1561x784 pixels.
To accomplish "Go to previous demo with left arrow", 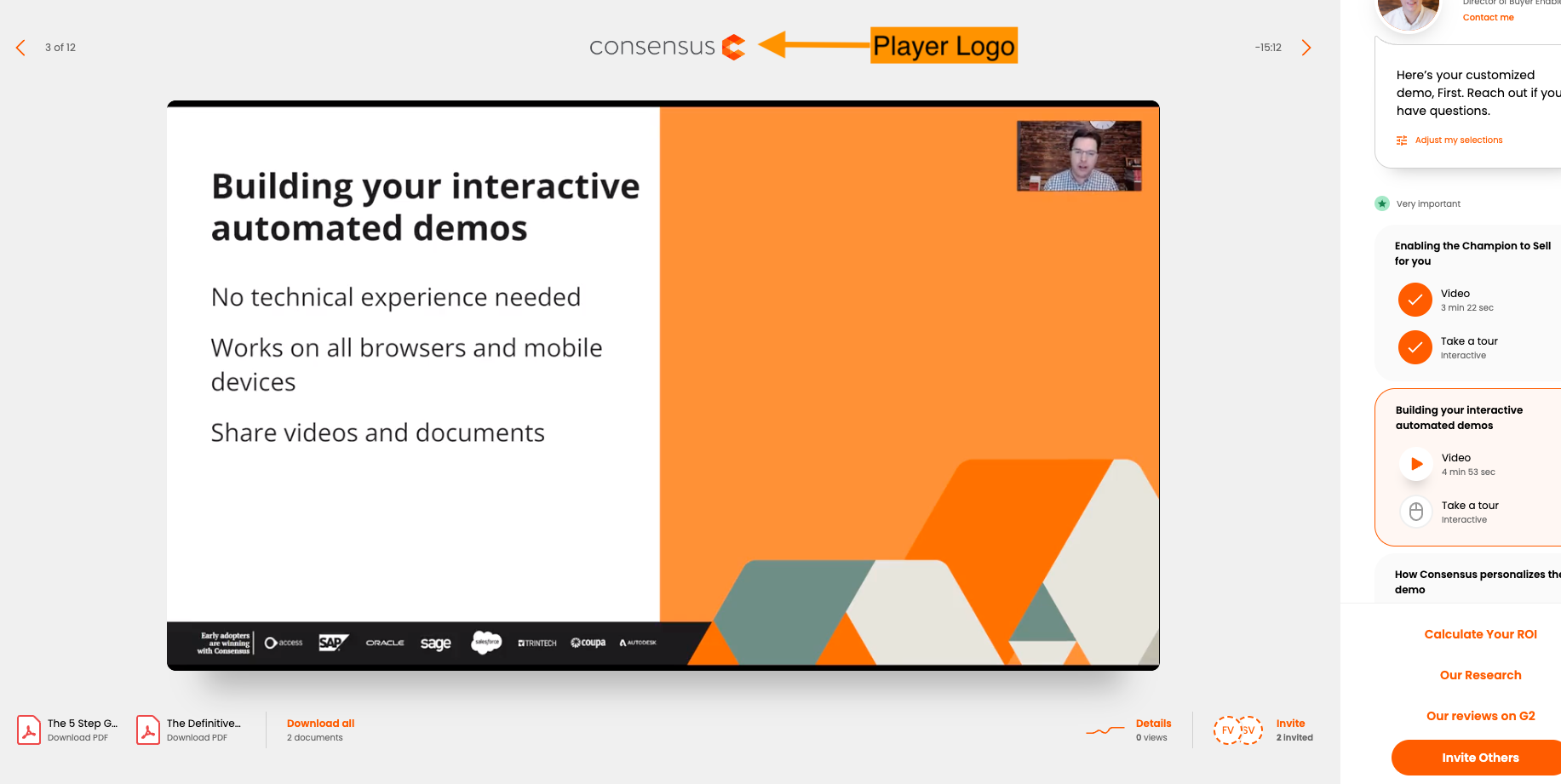I will click(x=21, y=48).
